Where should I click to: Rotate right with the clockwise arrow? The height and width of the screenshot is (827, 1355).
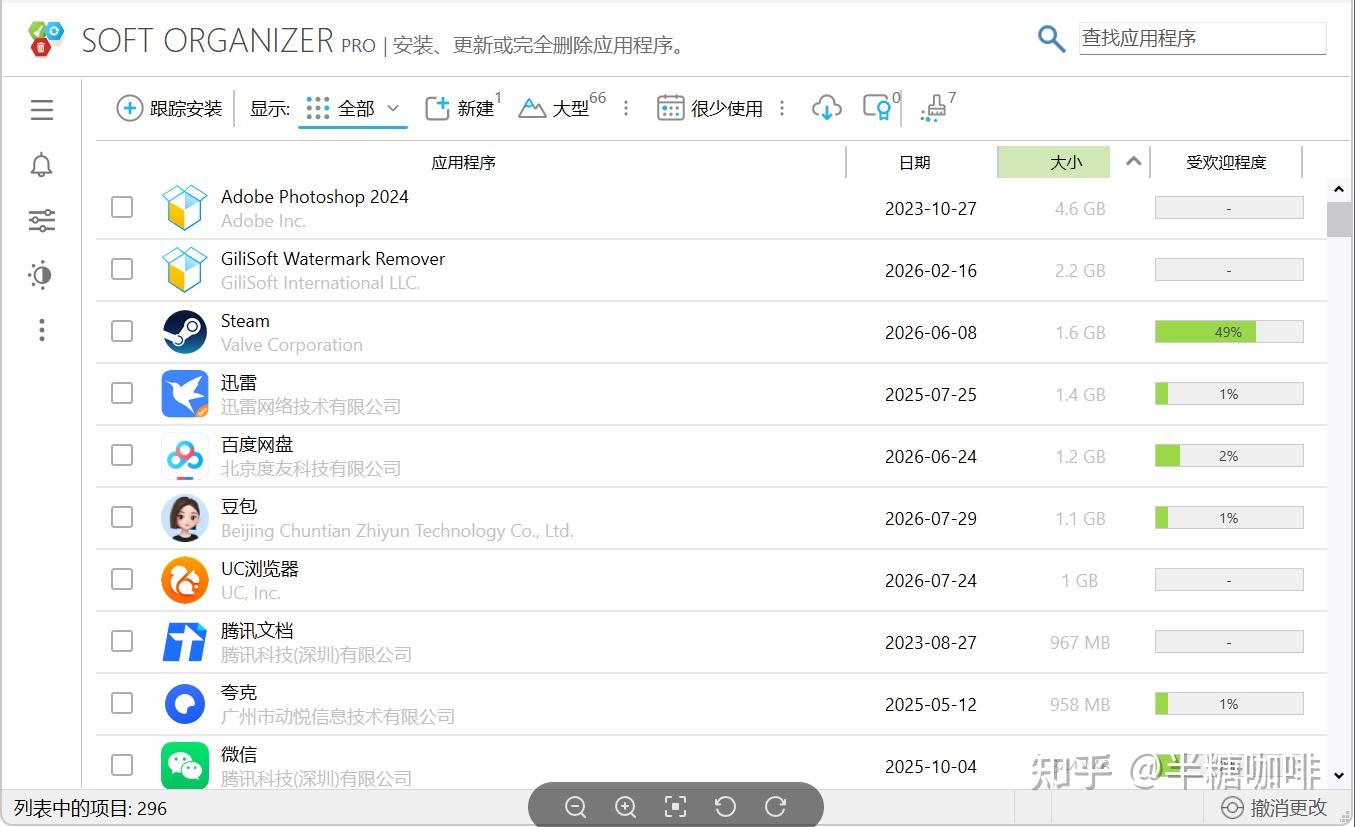pyautogui.click(x=775, y=807)
